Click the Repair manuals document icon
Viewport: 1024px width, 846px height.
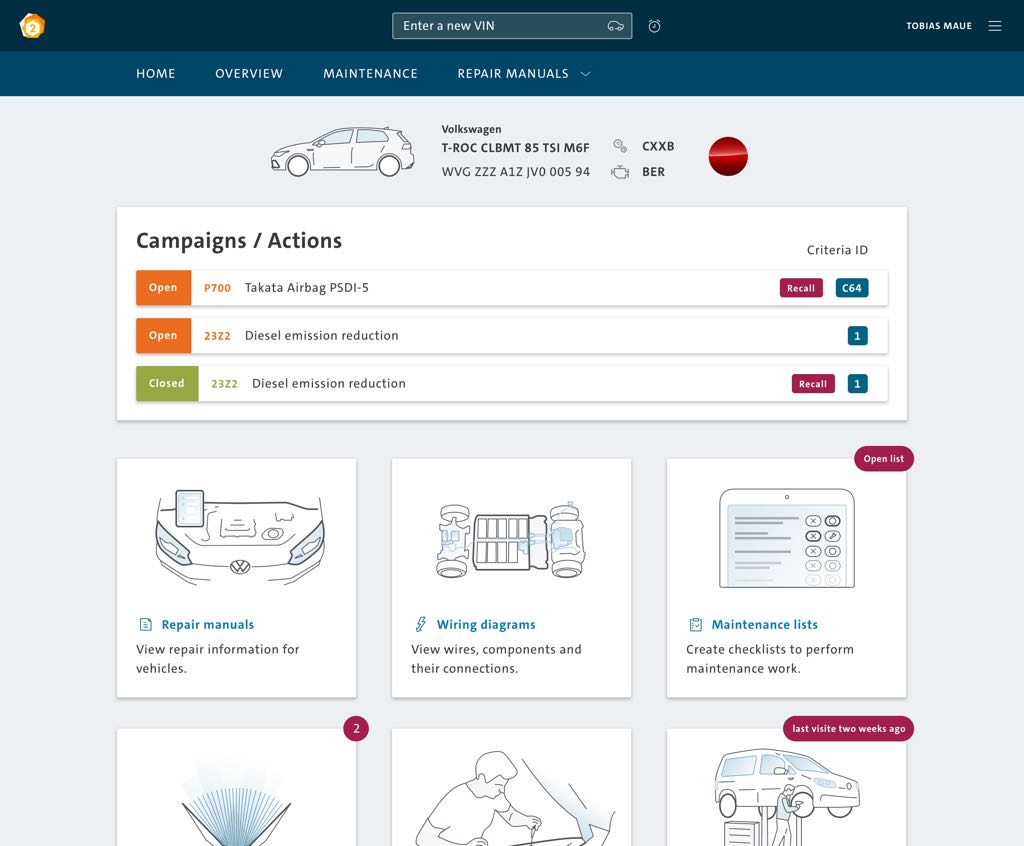[146, 625]
